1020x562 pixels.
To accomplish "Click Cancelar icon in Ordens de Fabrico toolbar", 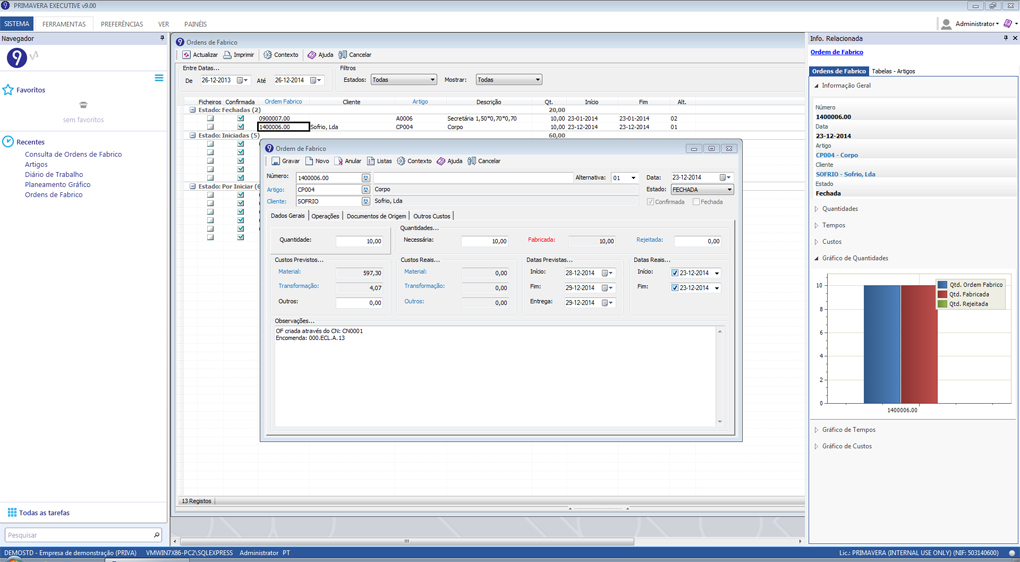I will pyautogui.click(x=343, y=55).
